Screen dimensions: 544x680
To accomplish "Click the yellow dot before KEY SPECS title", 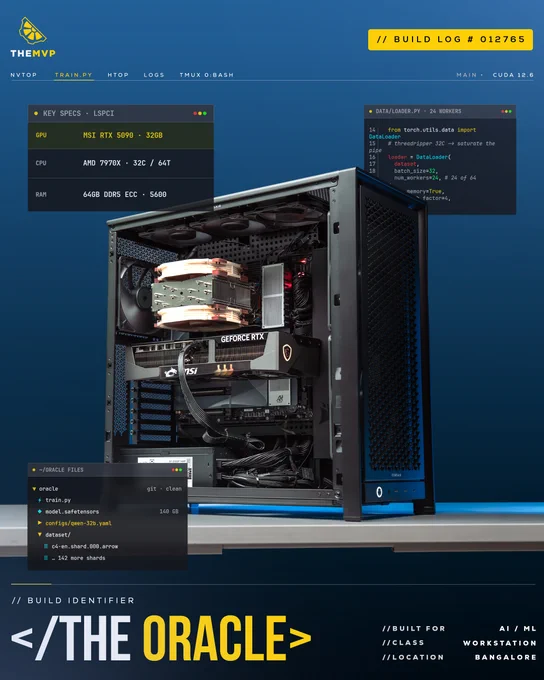I will [x=36, y=113].
